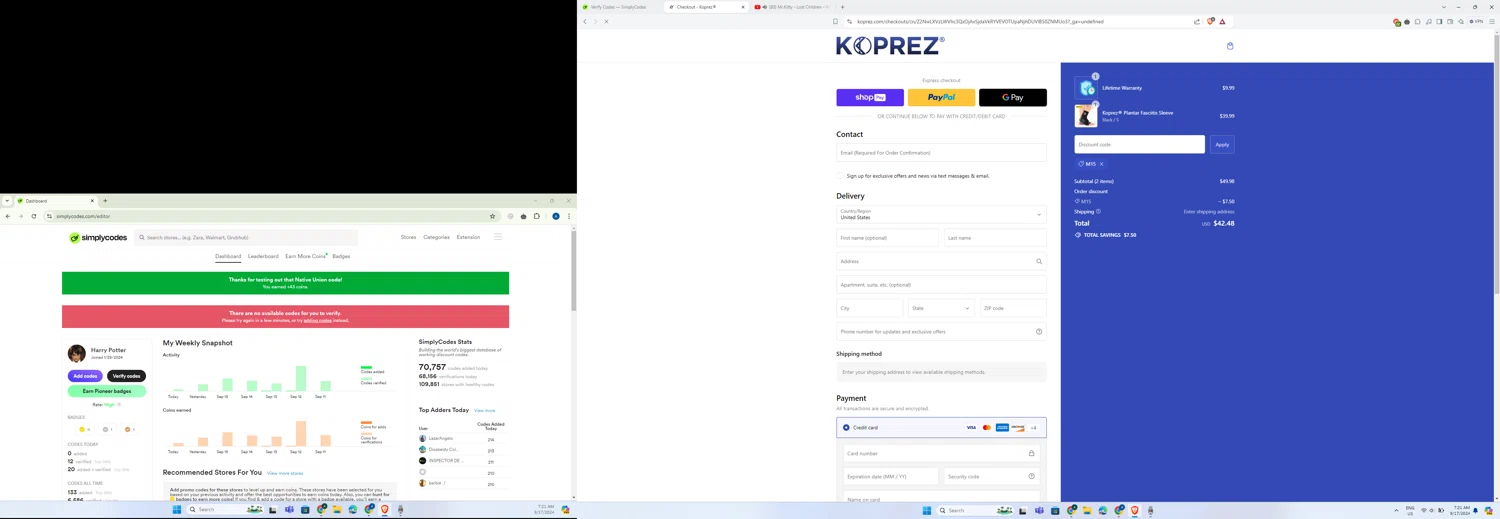Click the Email contact field
Image resolution: width=1500 pixels, height=519 pixels.
click(x=941, y=153)
